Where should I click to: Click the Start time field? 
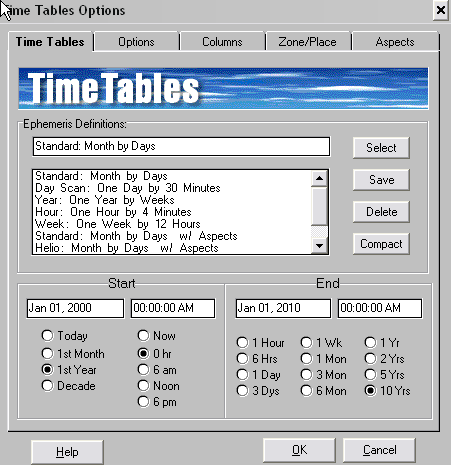pyautogui.click(x=173, y=308)
